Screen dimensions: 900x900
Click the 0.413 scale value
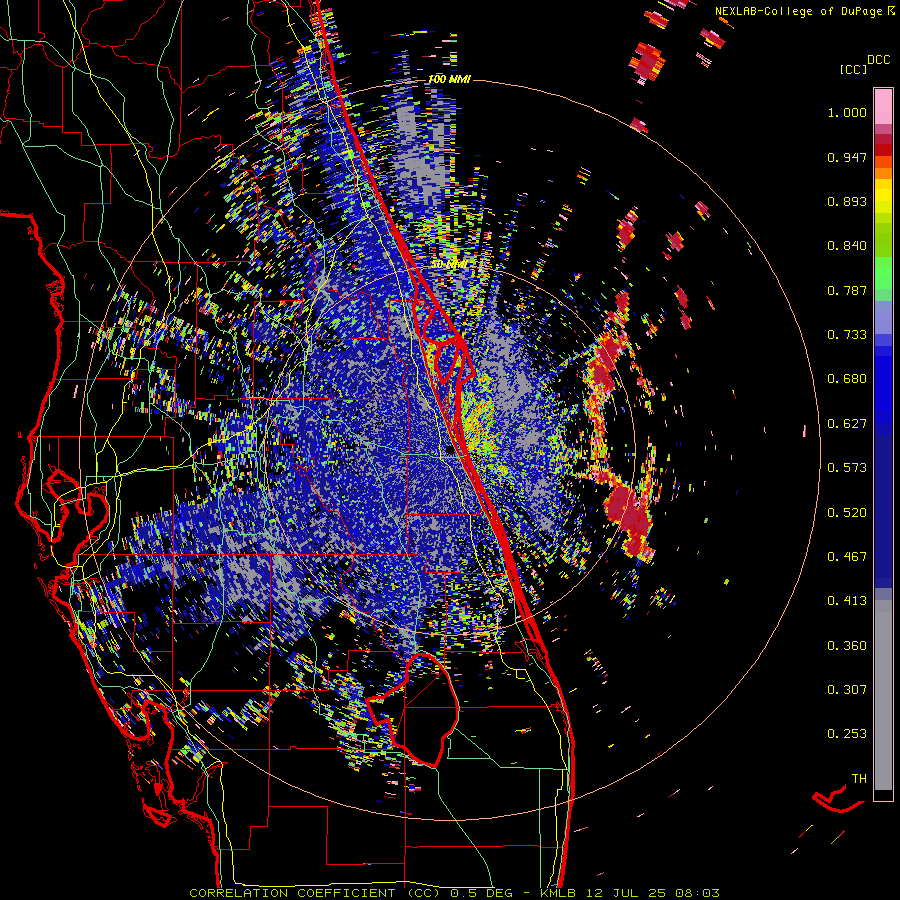(847, 601)
